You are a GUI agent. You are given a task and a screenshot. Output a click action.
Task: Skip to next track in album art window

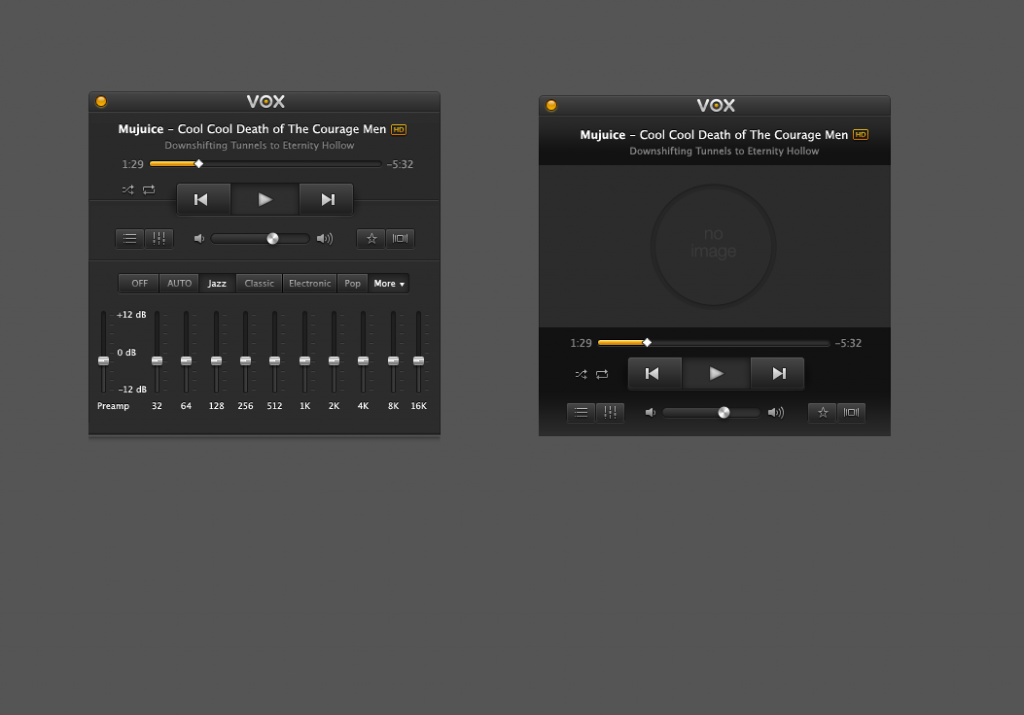pyautogui.click(x=778, y=374)
